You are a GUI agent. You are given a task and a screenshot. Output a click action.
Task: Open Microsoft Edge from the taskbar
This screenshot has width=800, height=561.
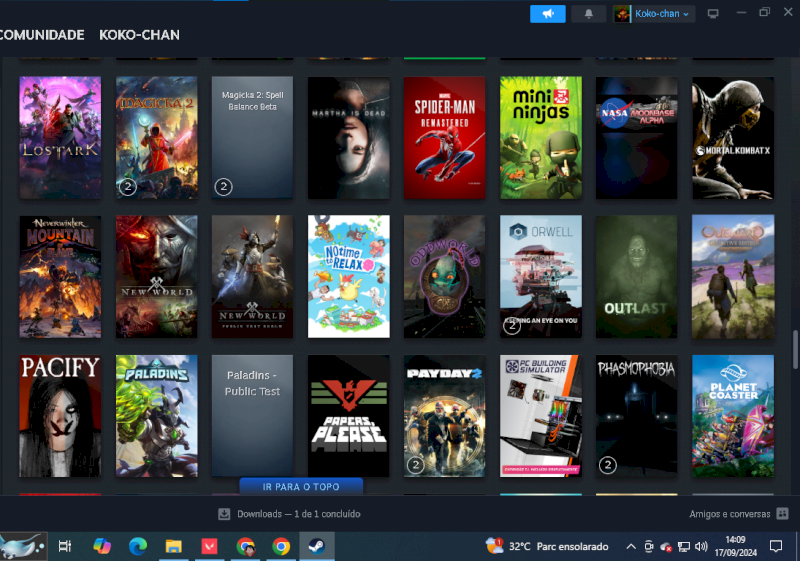coord(137,547)
